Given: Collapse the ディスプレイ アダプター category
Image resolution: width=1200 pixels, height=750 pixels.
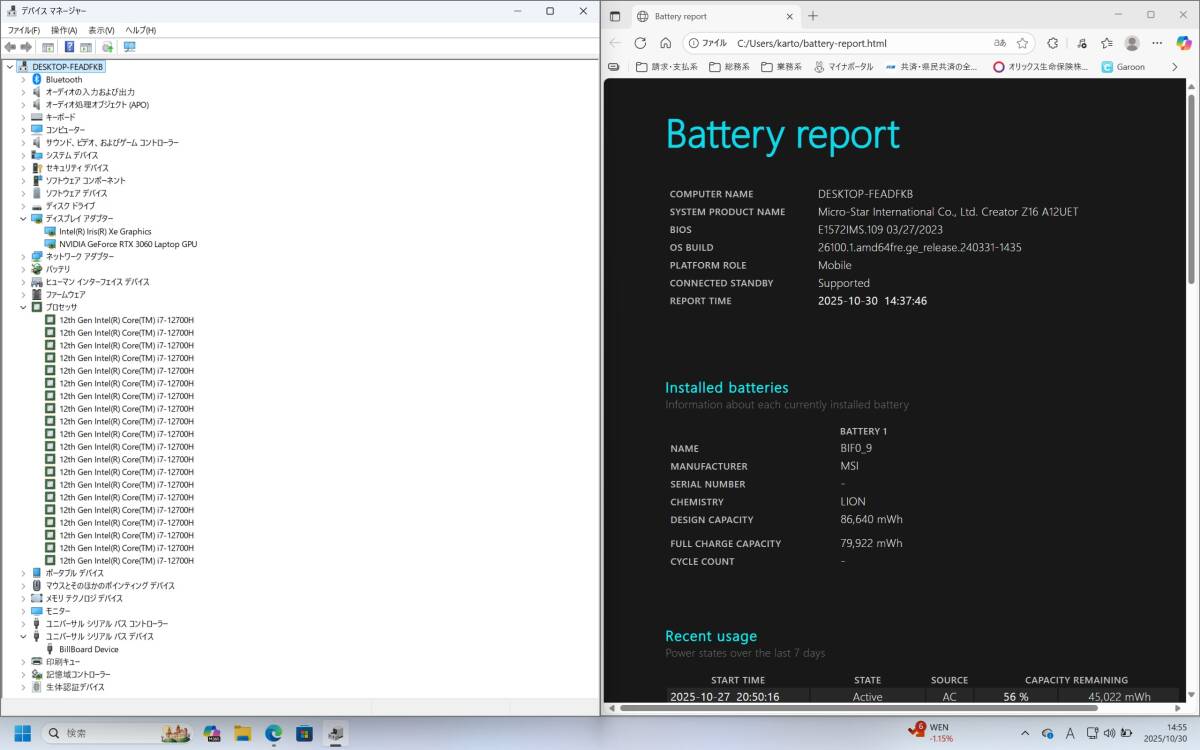Looking at the screenshot, I should point(24,218).
